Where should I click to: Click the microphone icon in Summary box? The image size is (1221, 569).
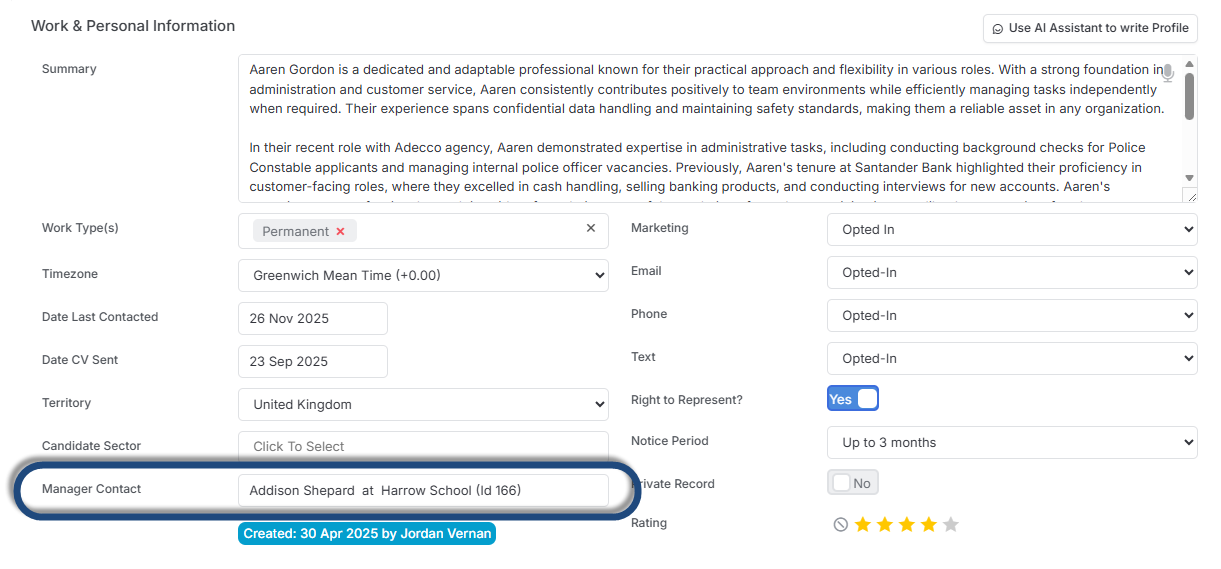1167,73
